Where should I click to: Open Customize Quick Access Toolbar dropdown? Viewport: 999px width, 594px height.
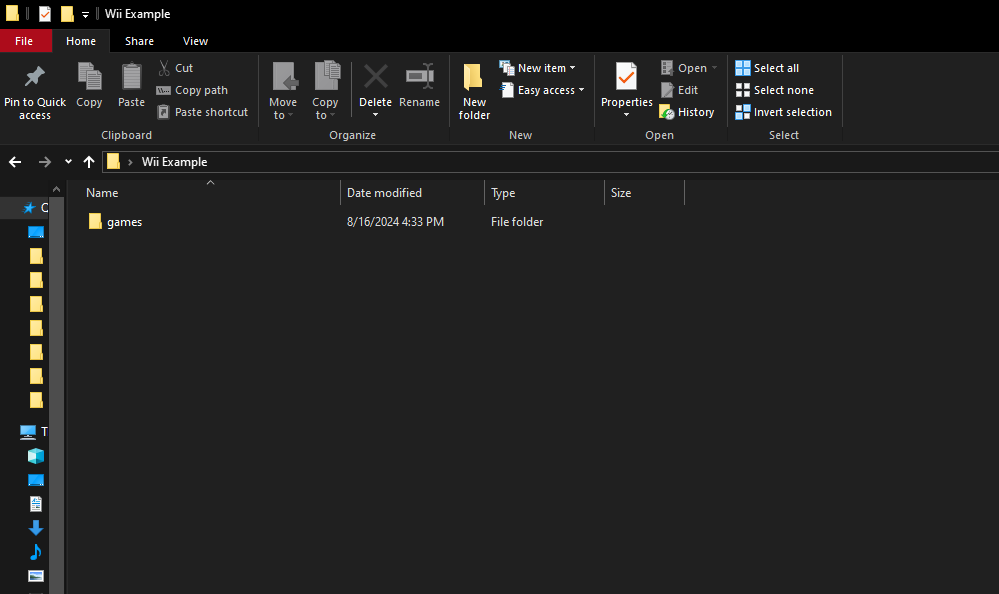click(x=85, y=14)
